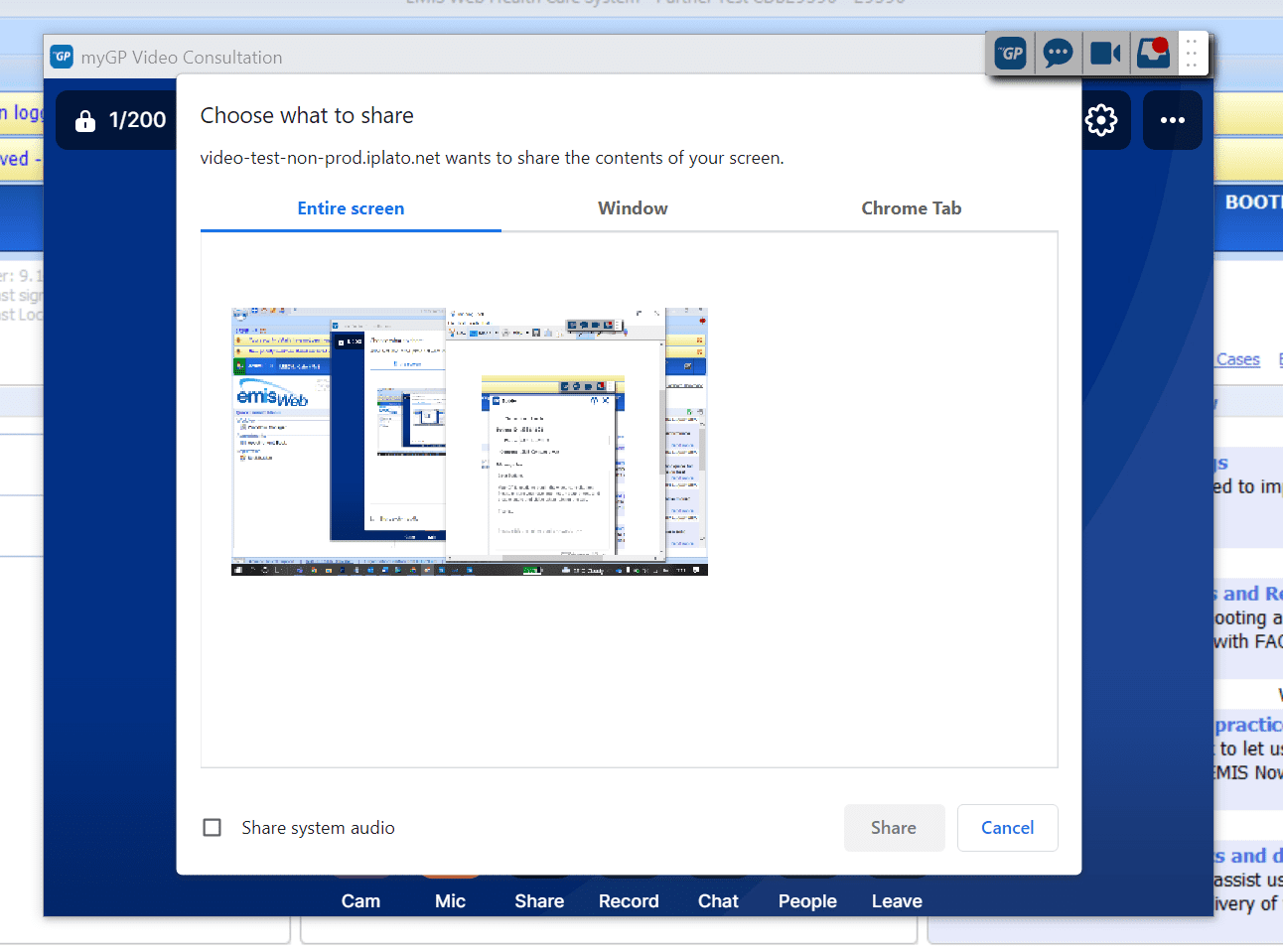Switch to the Window tab

[x=633, y=208]
